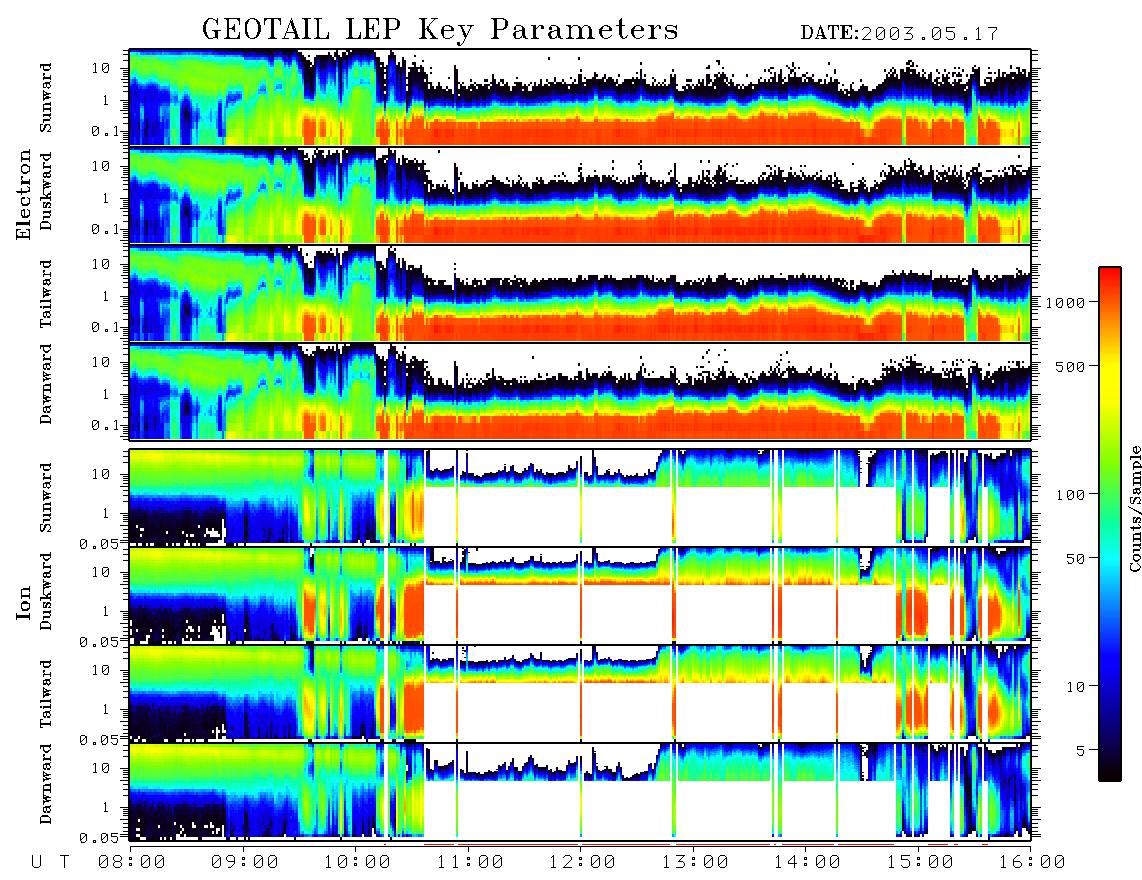Click the 10 tick of Ion Duskward panel
Image resolution: width=1142 pixels, height=880 pixels.
point(100,573)
